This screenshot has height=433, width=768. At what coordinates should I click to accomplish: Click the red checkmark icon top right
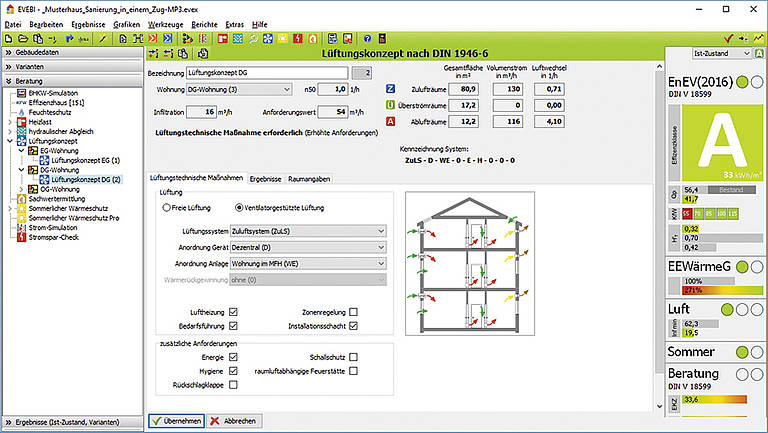click(x=728, y=38)
